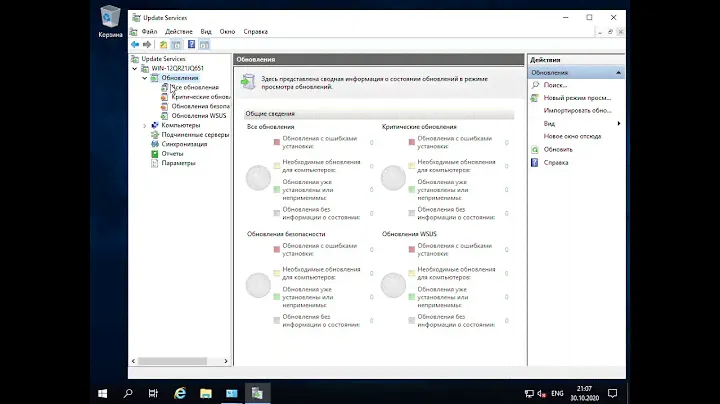This screenshot has width=720, height=404.
Task: Click the Search magnifier icon in Actions pane
Action: tap(535, 86)
